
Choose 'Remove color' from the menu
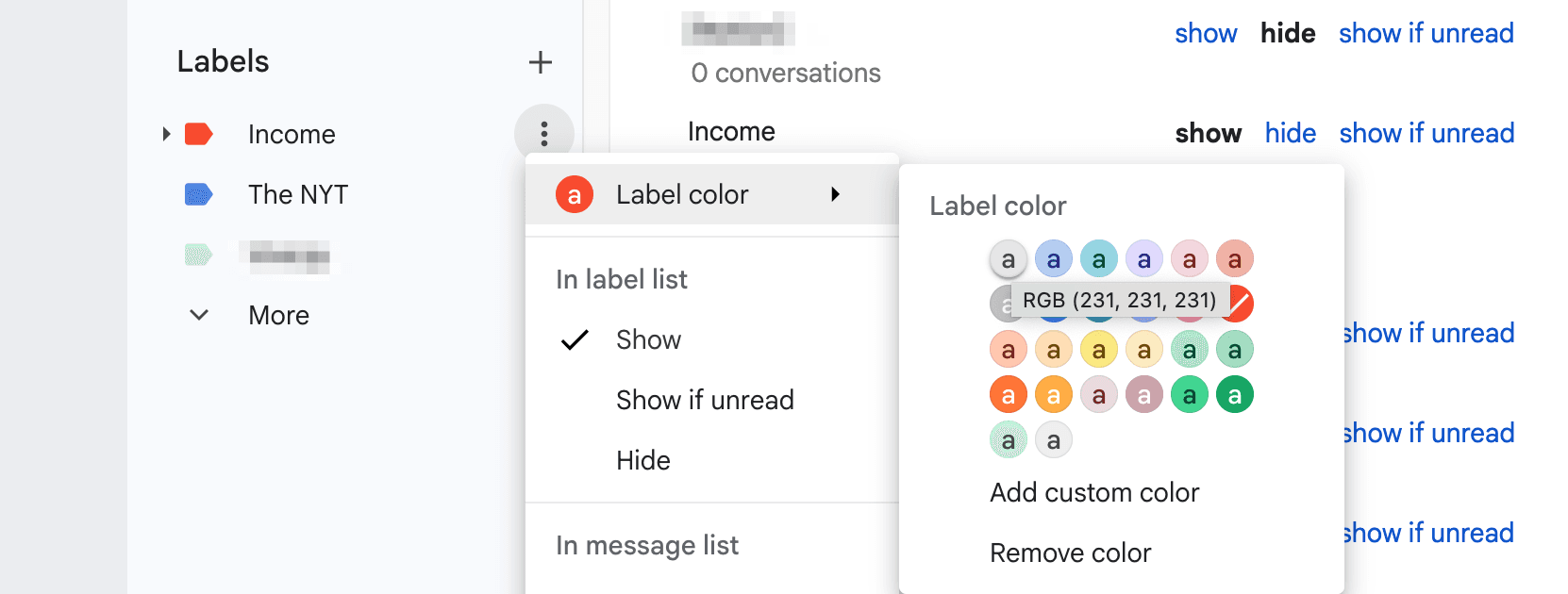pos(1070,553)
